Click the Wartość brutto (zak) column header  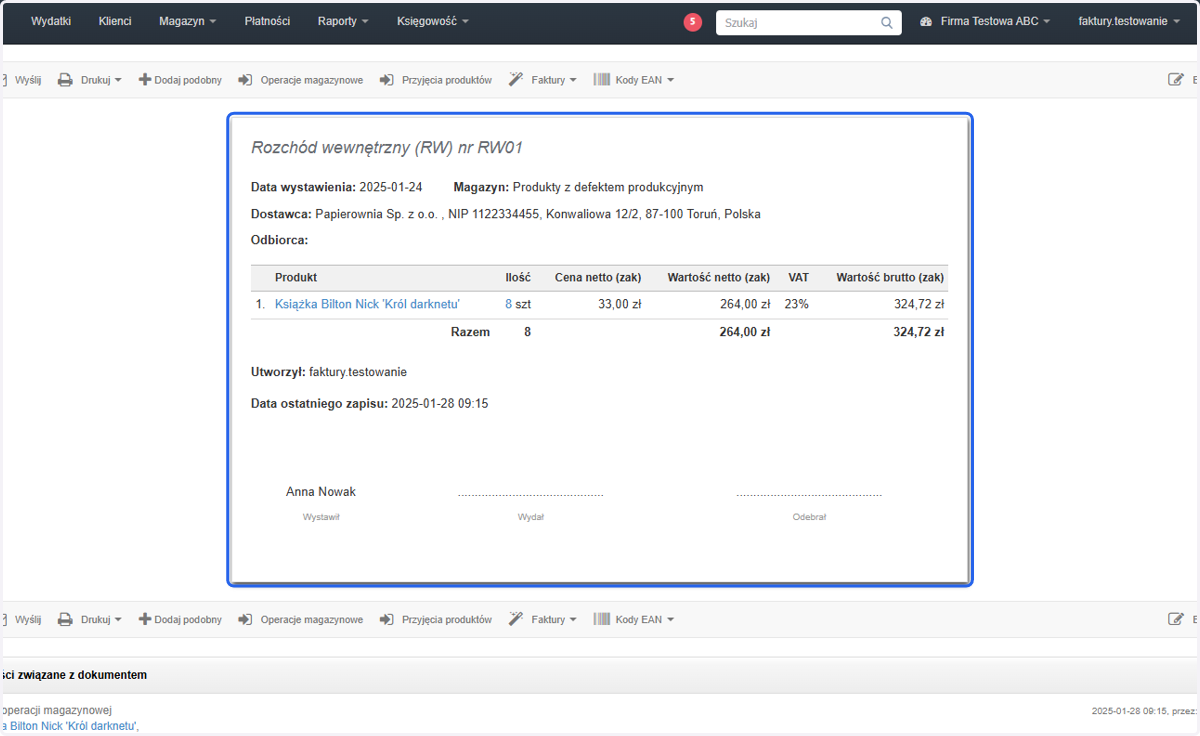890,277
